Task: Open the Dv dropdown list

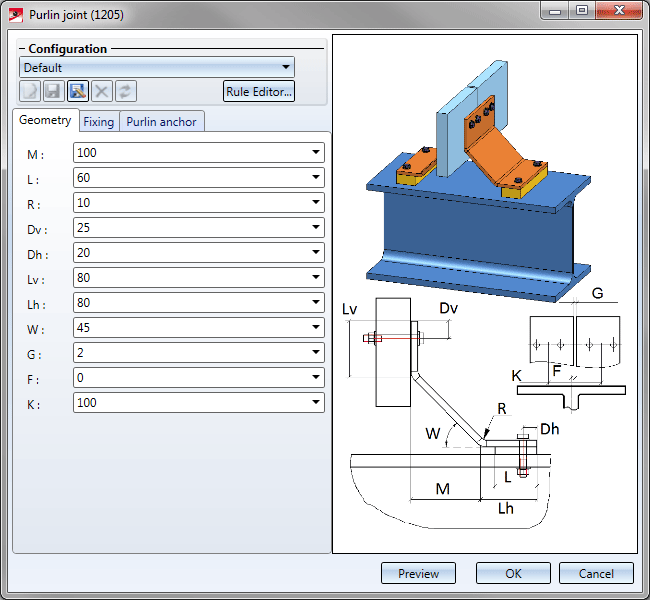Action: point(316,228)
